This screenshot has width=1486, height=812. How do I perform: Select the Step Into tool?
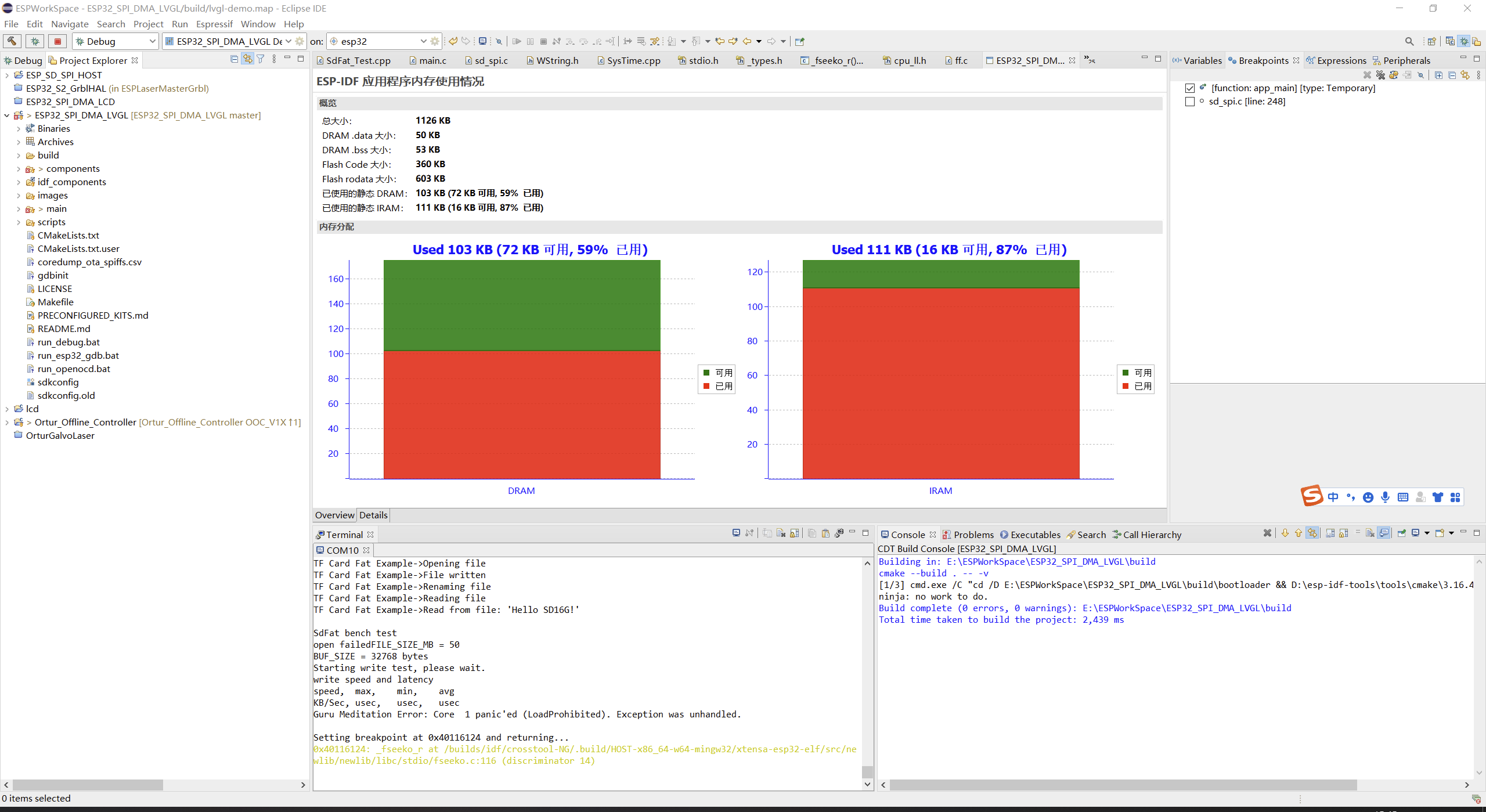tap(571, 41)
